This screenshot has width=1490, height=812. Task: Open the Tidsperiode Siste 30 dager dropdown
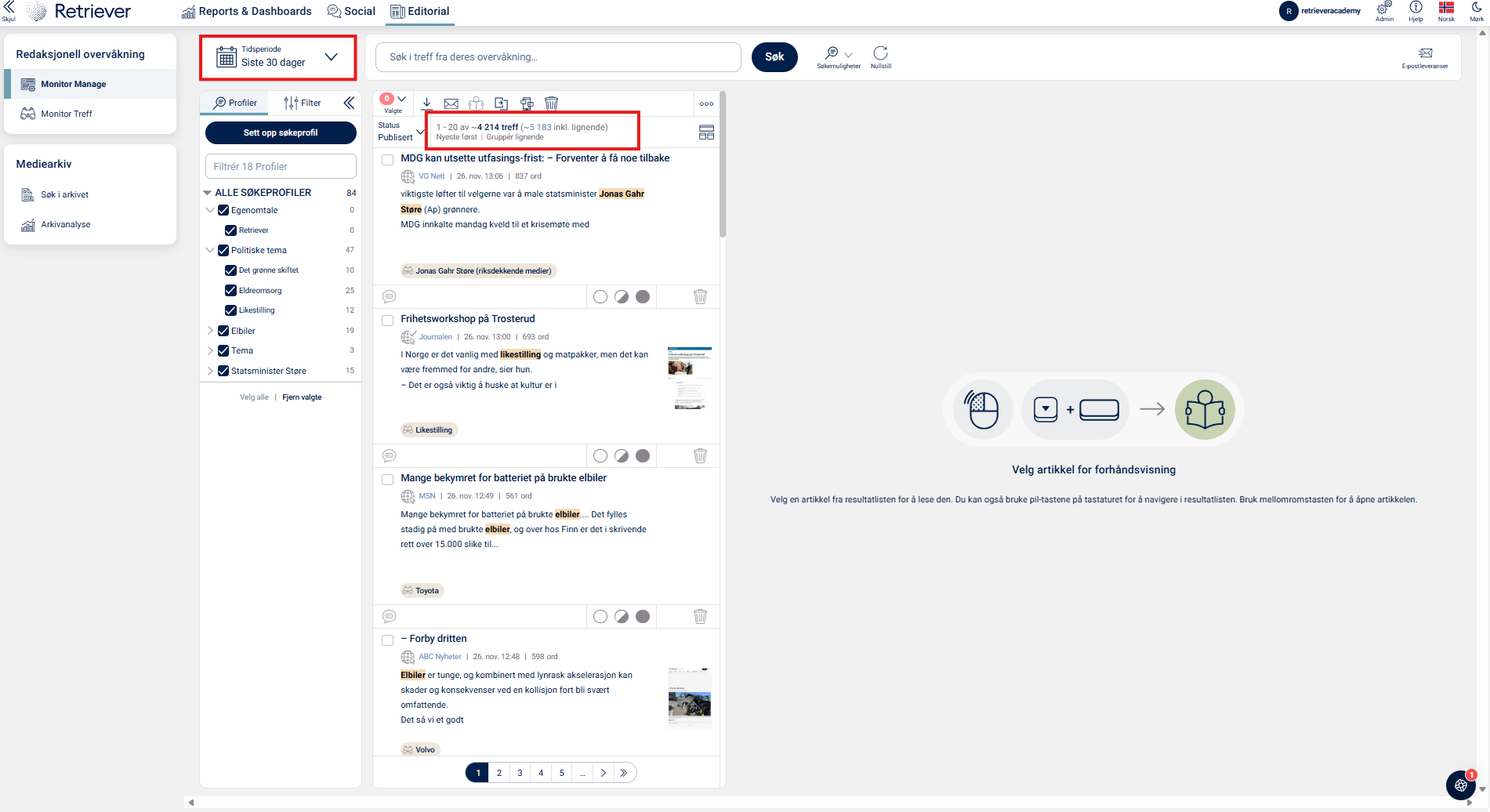point(278,57)
